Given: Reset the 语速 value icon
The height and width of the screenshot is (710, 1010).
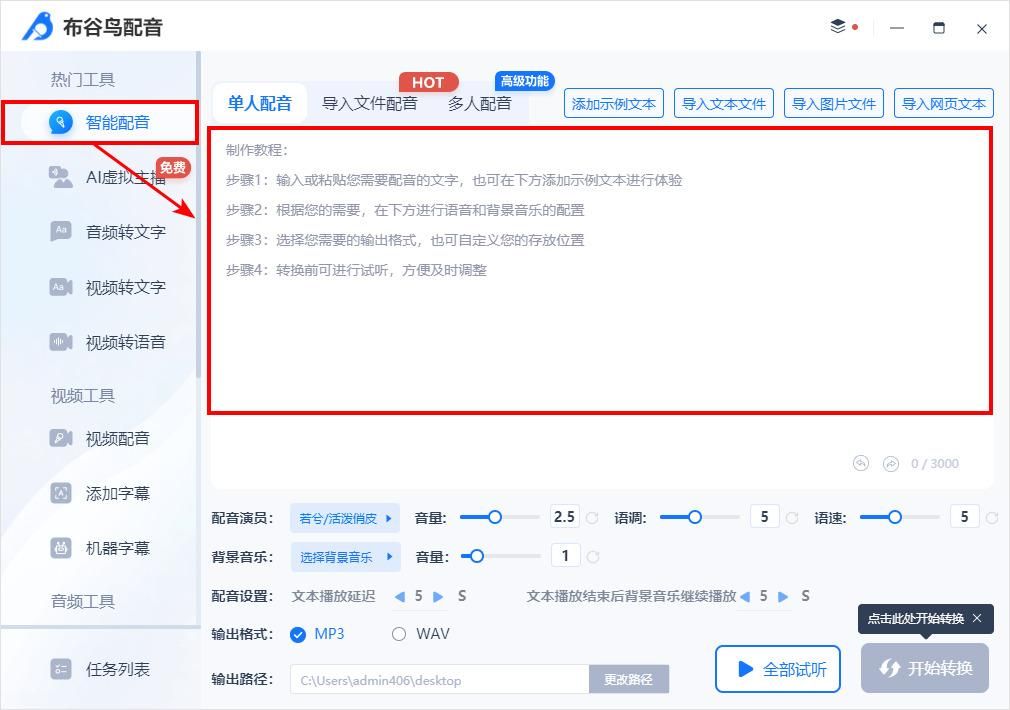Looking at the screenshot, I should [x=992, y=517].
